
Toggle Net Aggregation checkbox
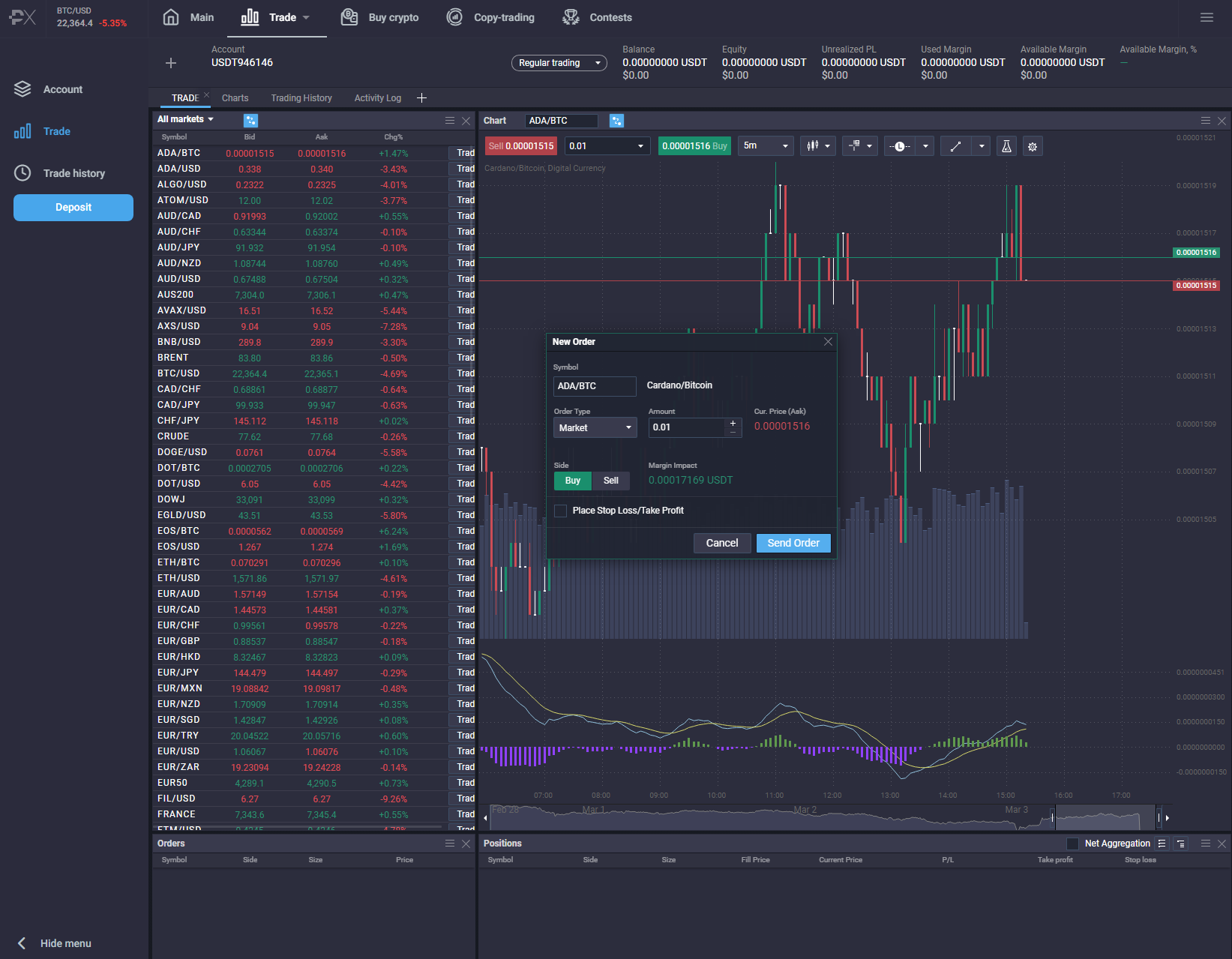(x=1072, y=844)
